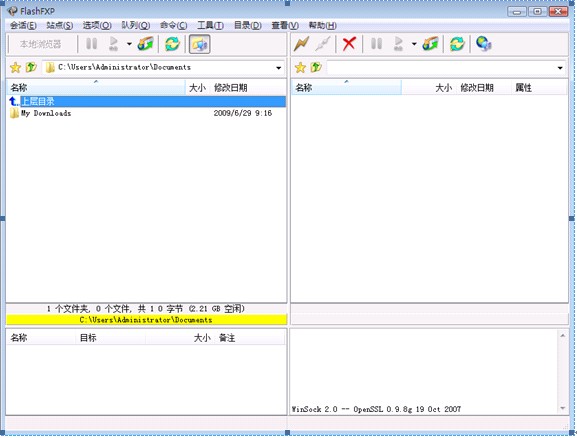This screenshot has height=438, width=577.
Task: Open the 查看(V) menu
Action: click(x=285, y=25)
